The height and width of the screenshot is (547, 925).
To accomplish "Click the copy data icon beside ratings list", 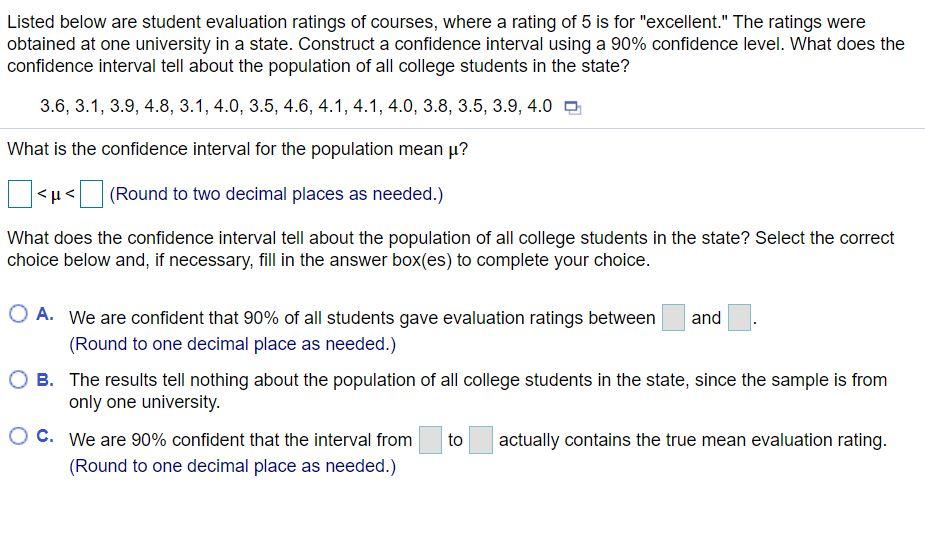I will [x=572, y=108].
